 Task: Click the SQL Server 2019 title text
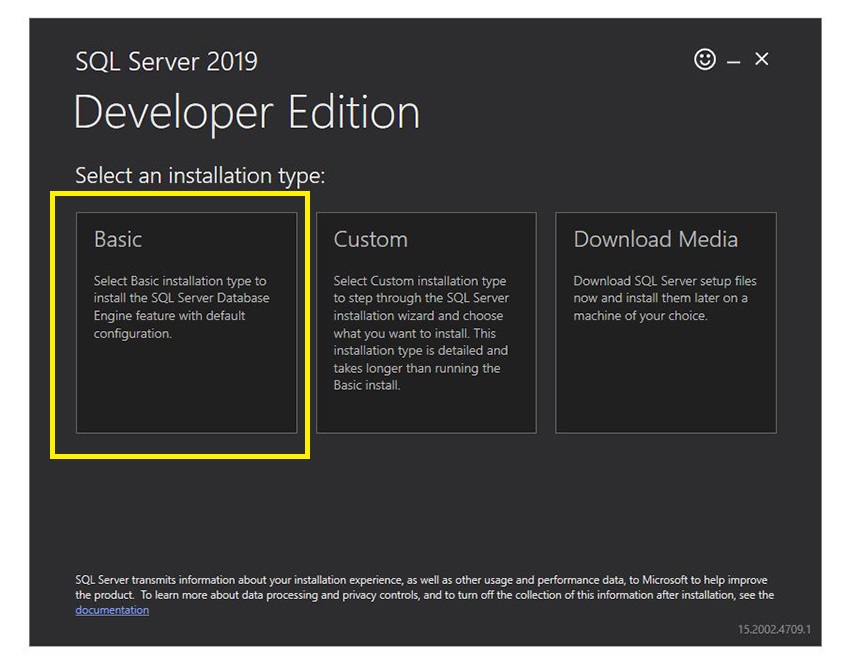click(x=166, y=61)
